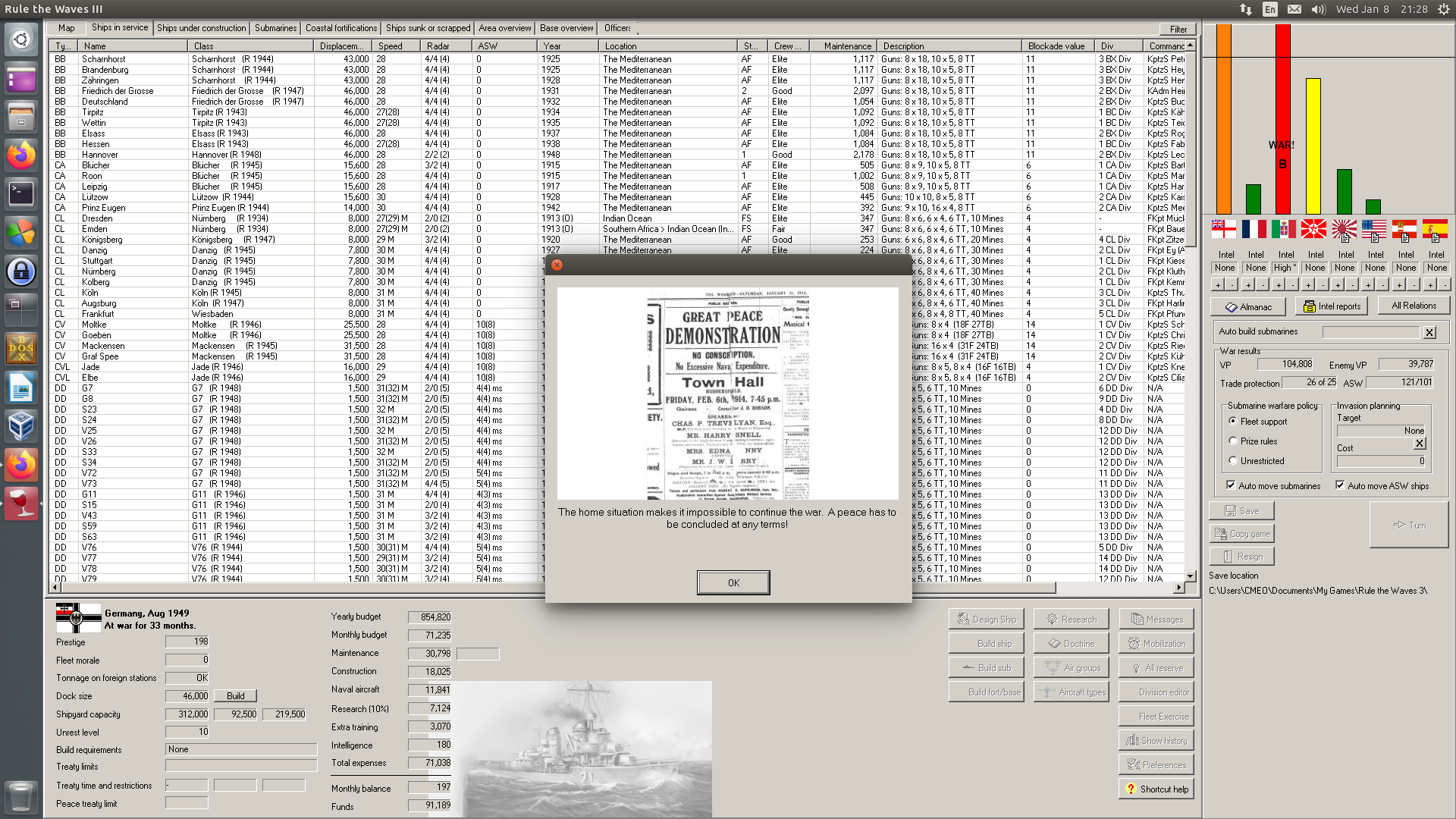
Task: Click the Italian flag icon
Action: coord(1283,229)
